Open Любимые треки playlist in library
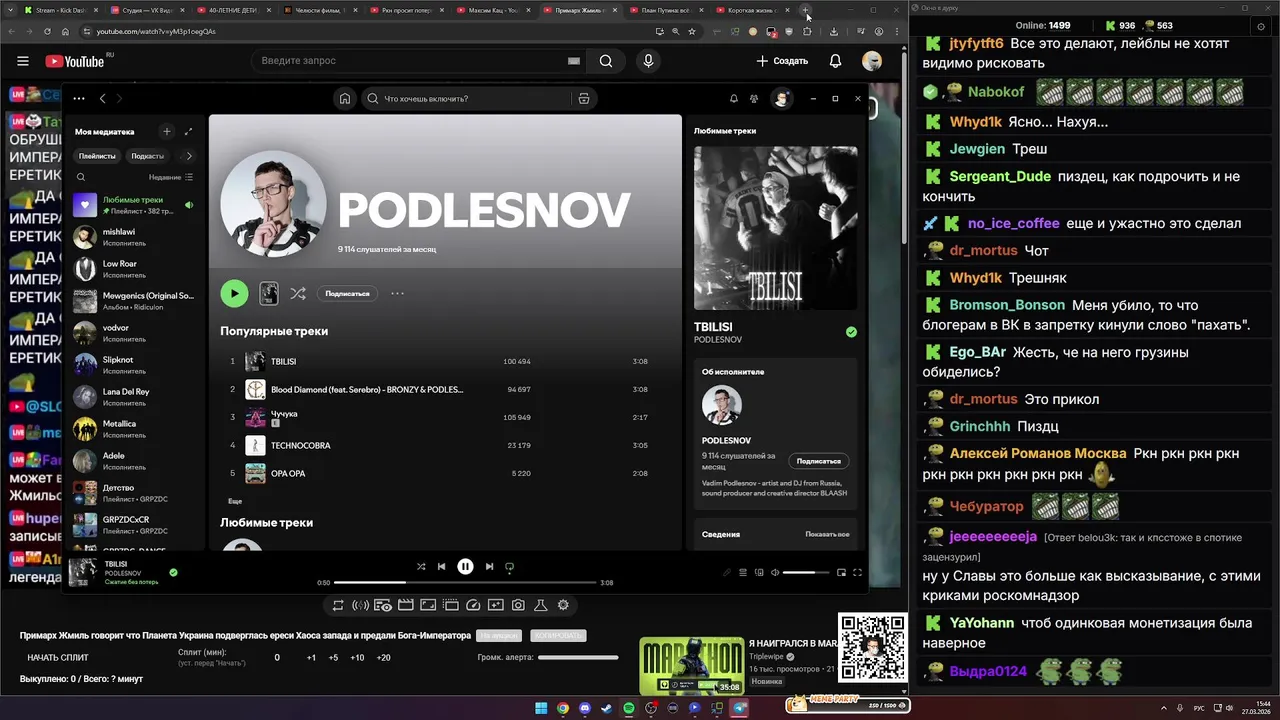 tap(135, 205)
